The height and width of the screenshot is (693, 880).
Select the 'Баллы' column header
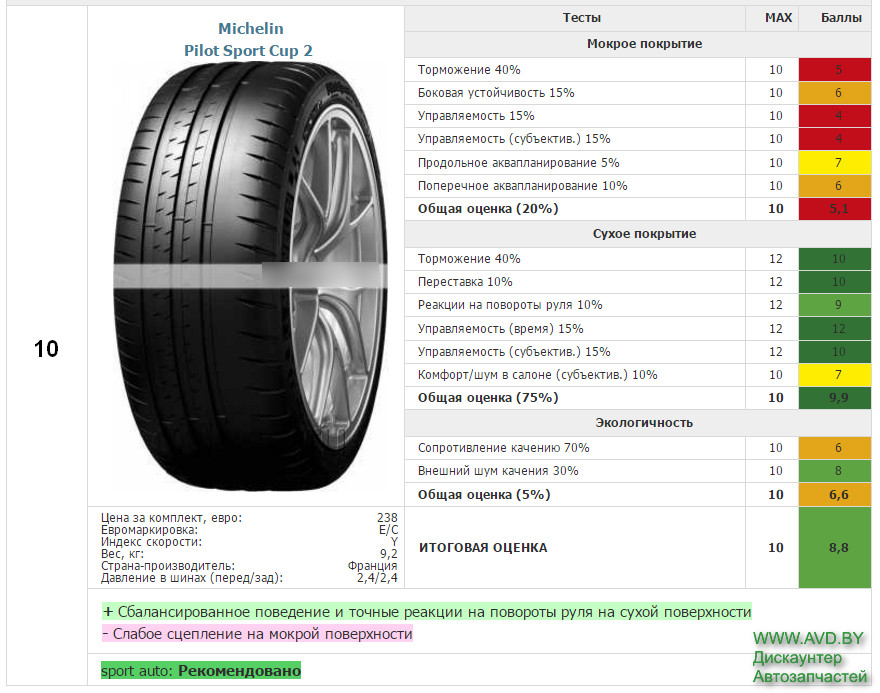pyautogui.click(x=841, y=18)
